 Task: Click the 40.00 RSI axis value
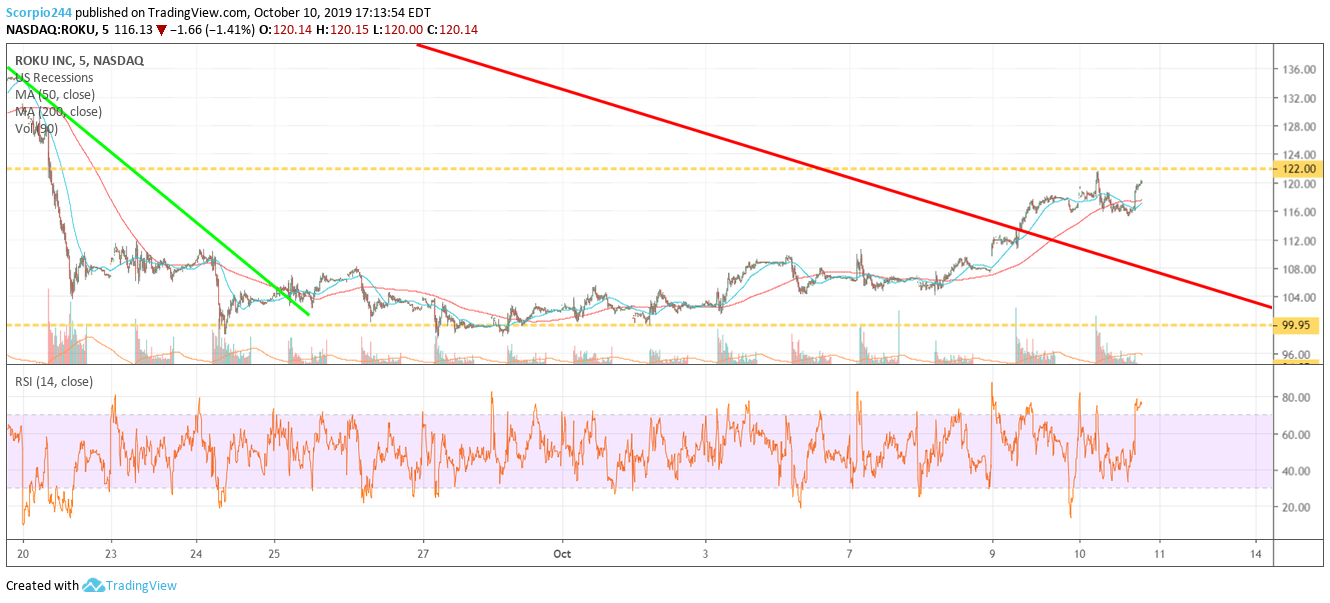point(1297,471)
